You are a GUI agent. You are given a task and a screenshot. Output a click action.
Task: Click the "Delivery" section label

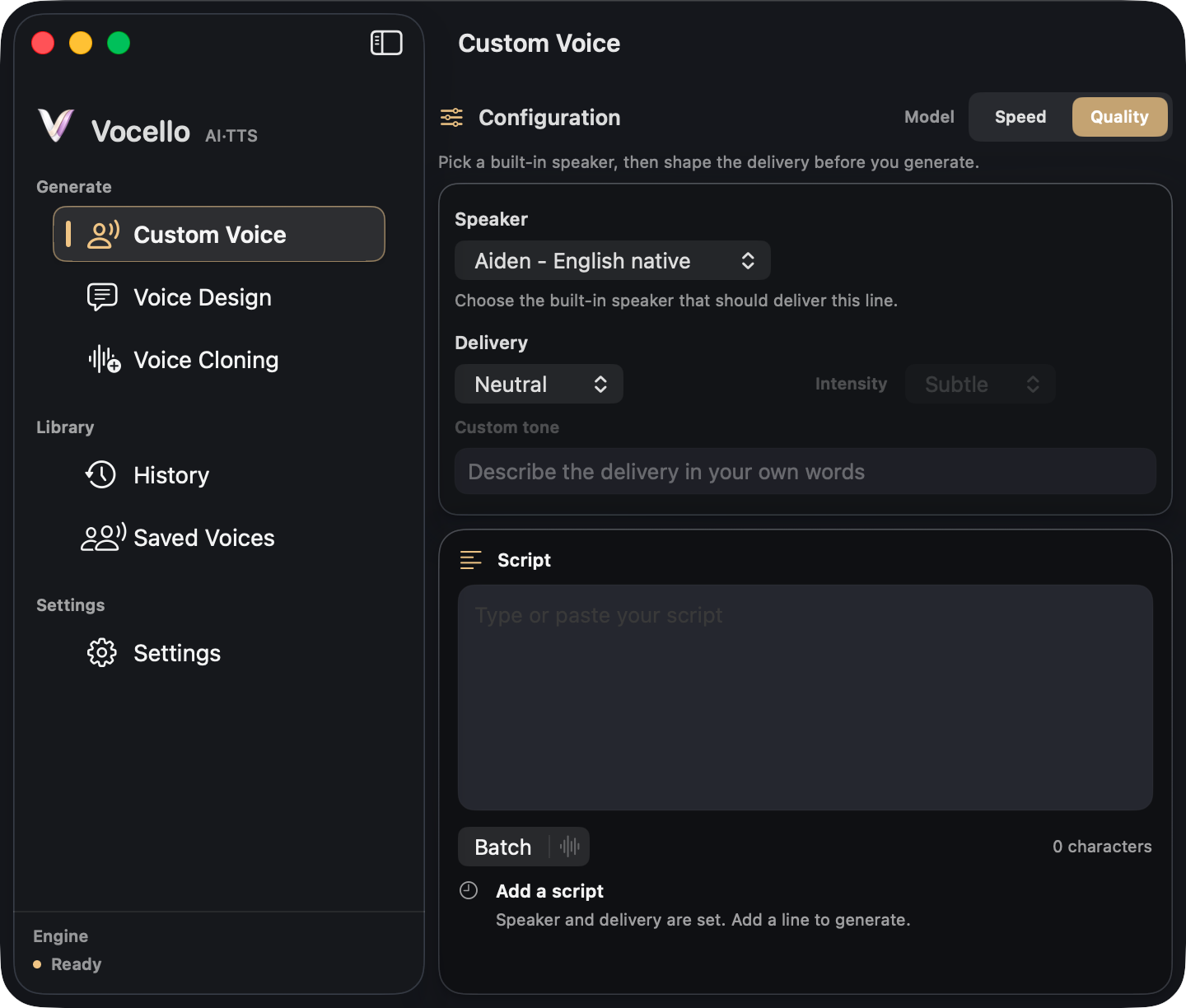[491, 343]
